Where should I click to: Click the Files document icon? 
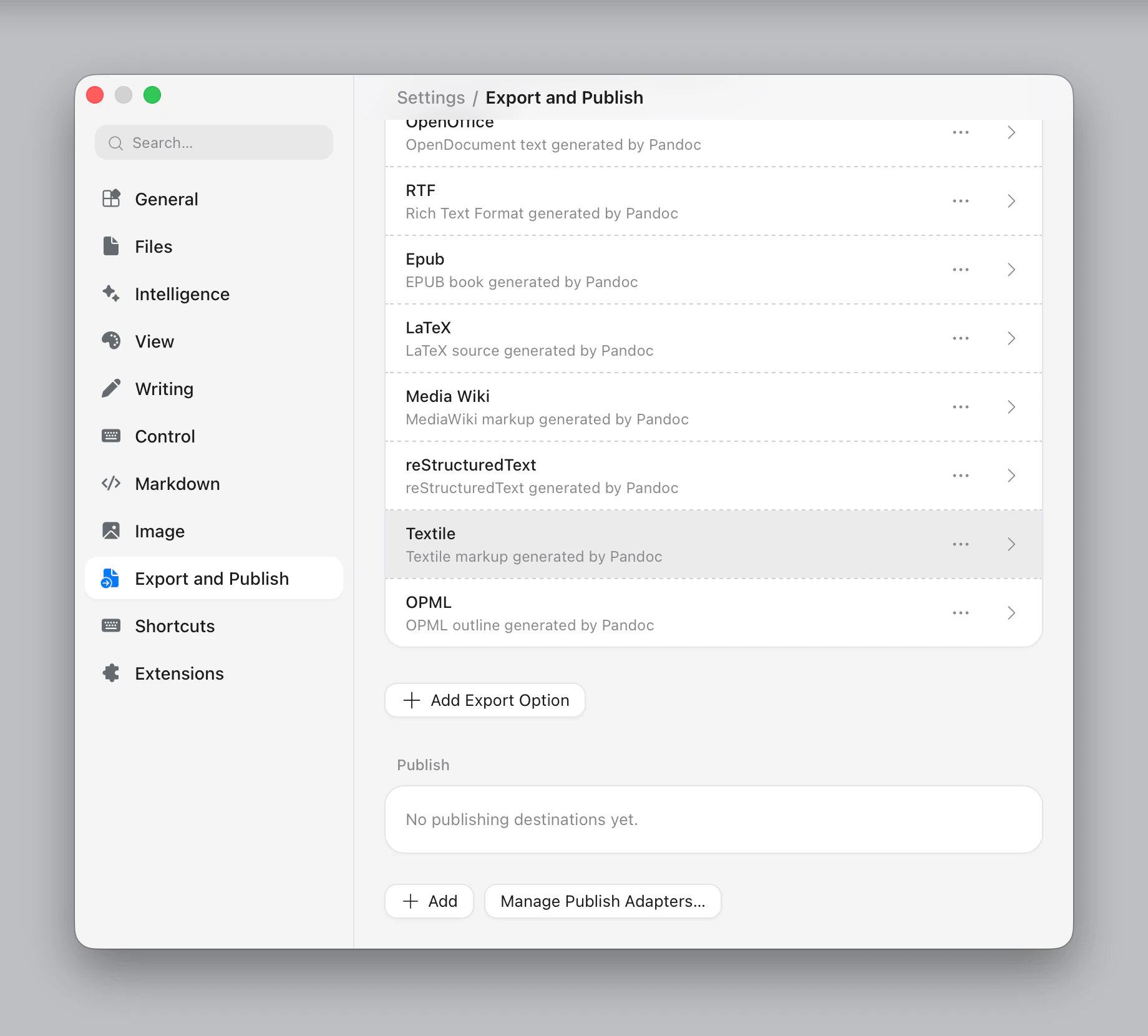pyautogui.click(x=111, y=247)
